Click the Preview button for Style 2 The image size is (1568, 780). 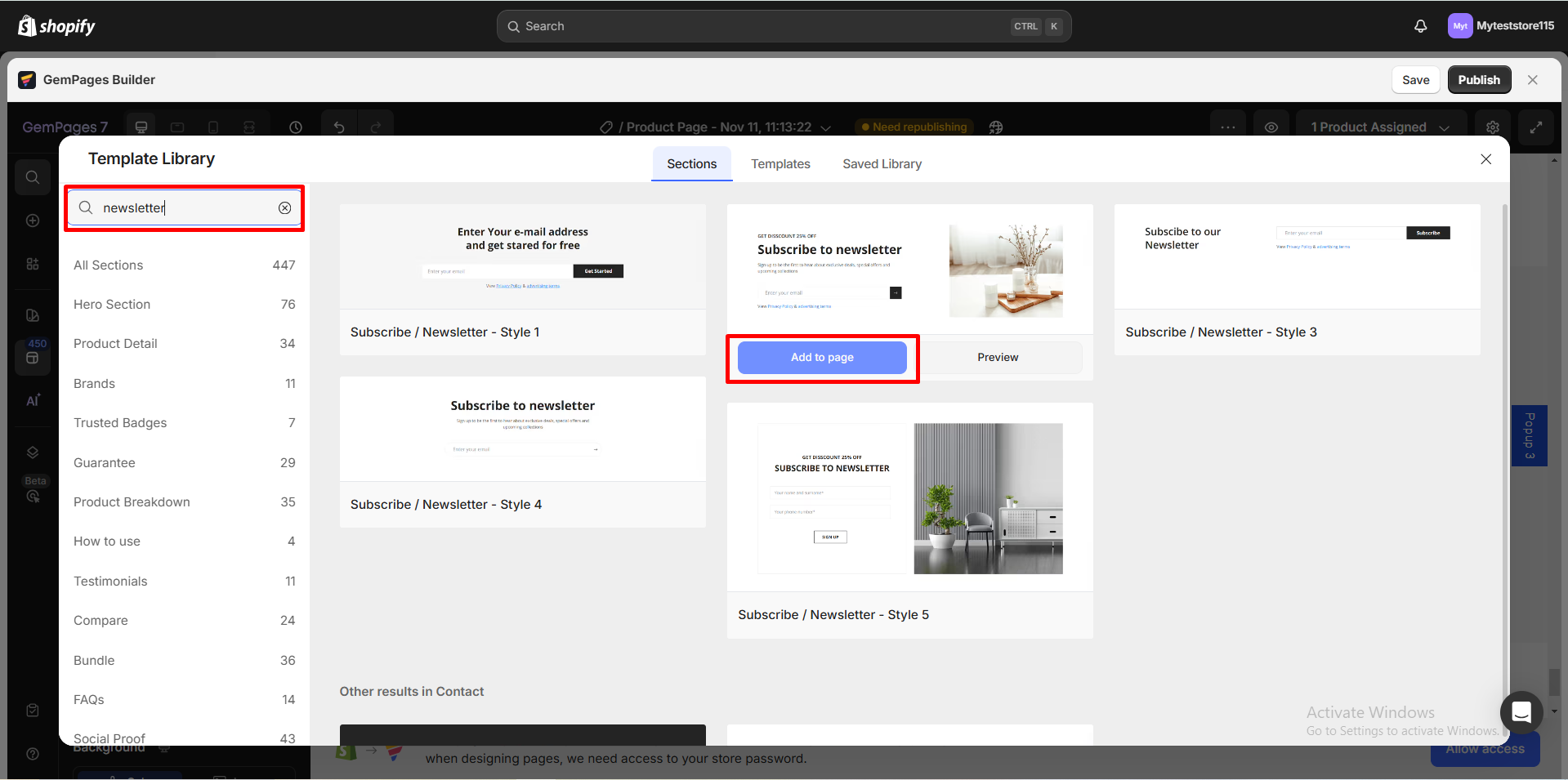click(x=998, y=358)
